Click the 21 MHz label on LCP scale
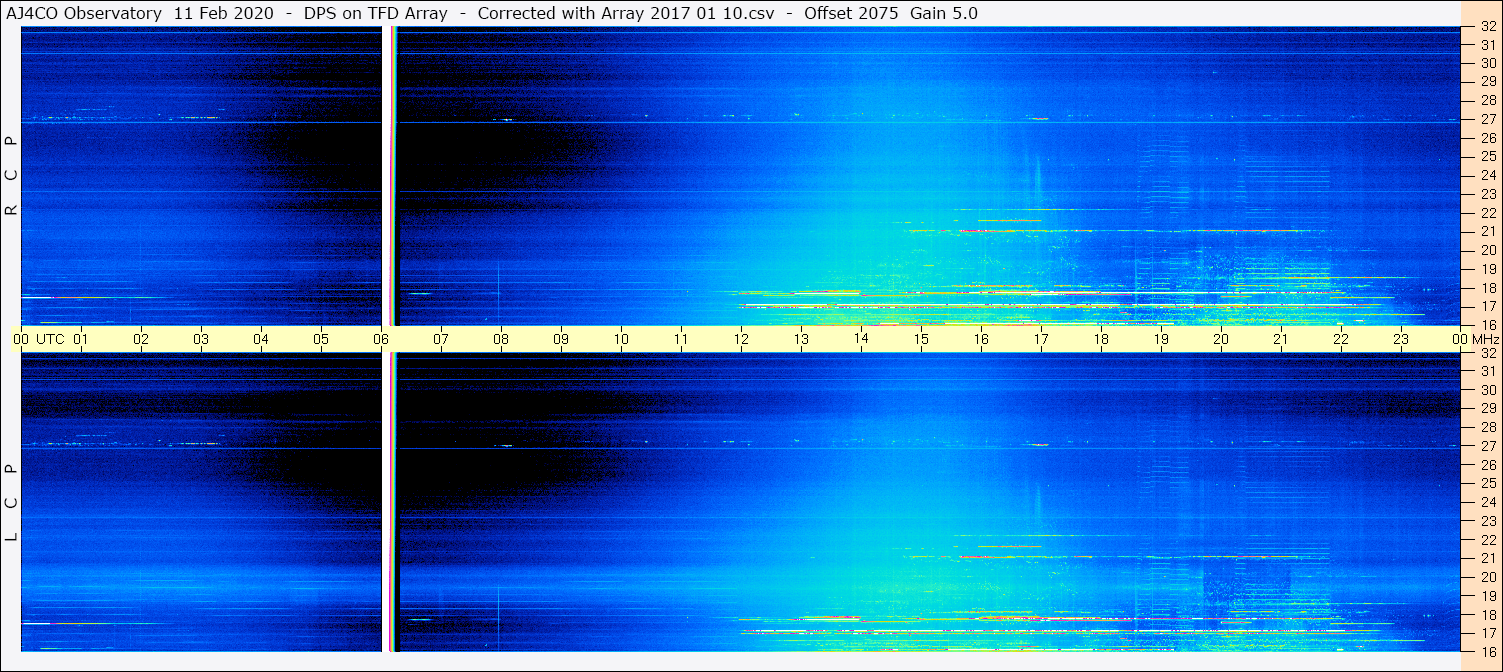The height and width of the screenshot is (672, 1503). (1487, 558)
